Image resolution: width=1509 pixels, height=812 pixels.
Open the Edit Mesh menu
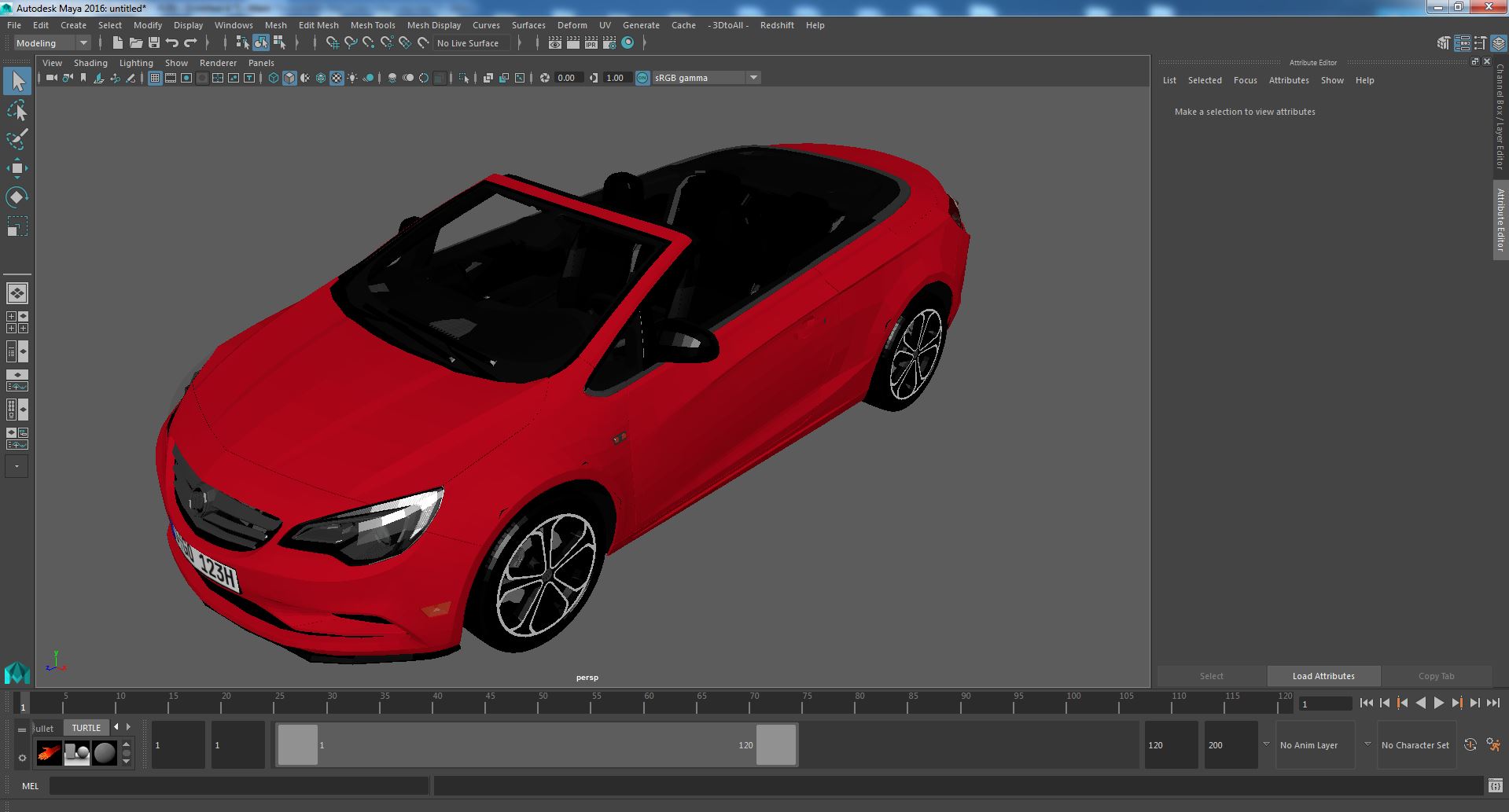click(318, 25)
